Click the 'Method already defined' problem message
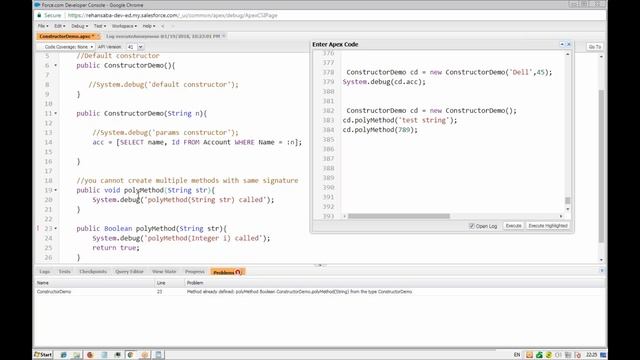This screenshot has height=360, width=640. click(x=299, y=292)
